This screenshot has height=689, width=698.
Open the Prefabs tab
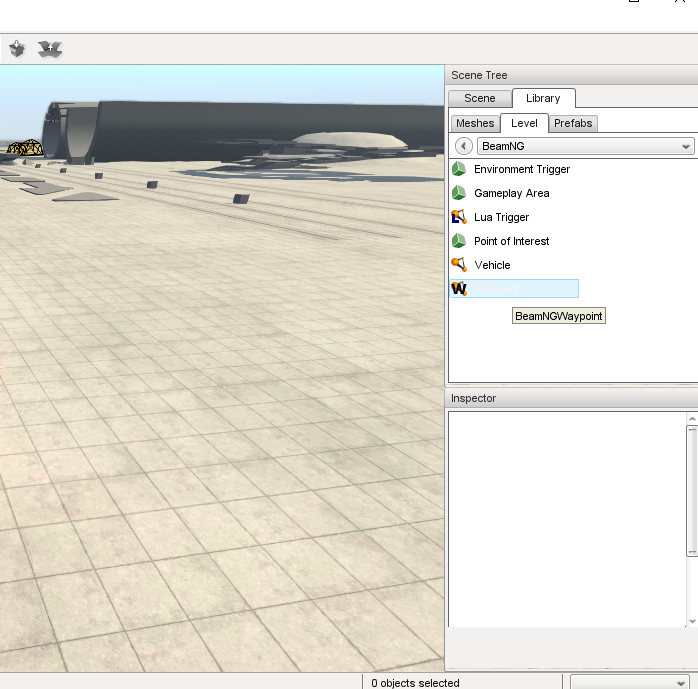pos(573,123)
